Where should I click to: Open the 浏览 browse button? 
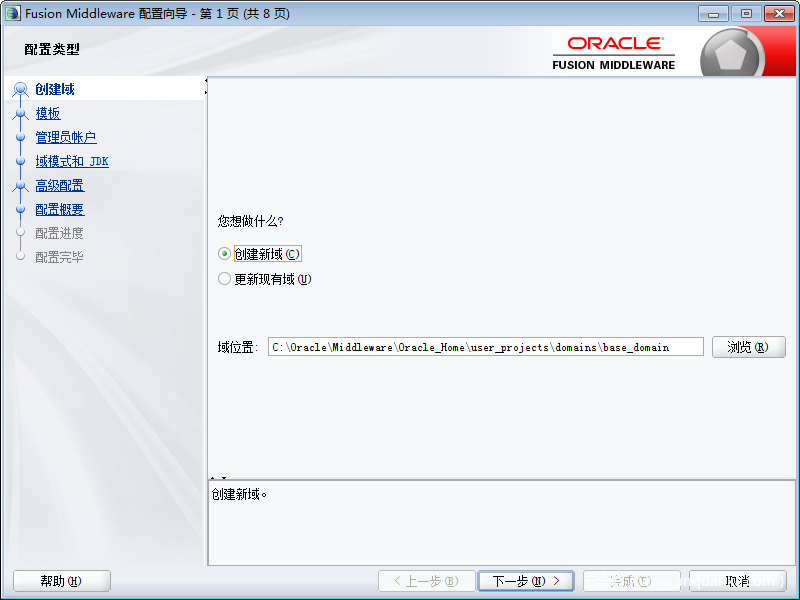[x=748, y=347]
